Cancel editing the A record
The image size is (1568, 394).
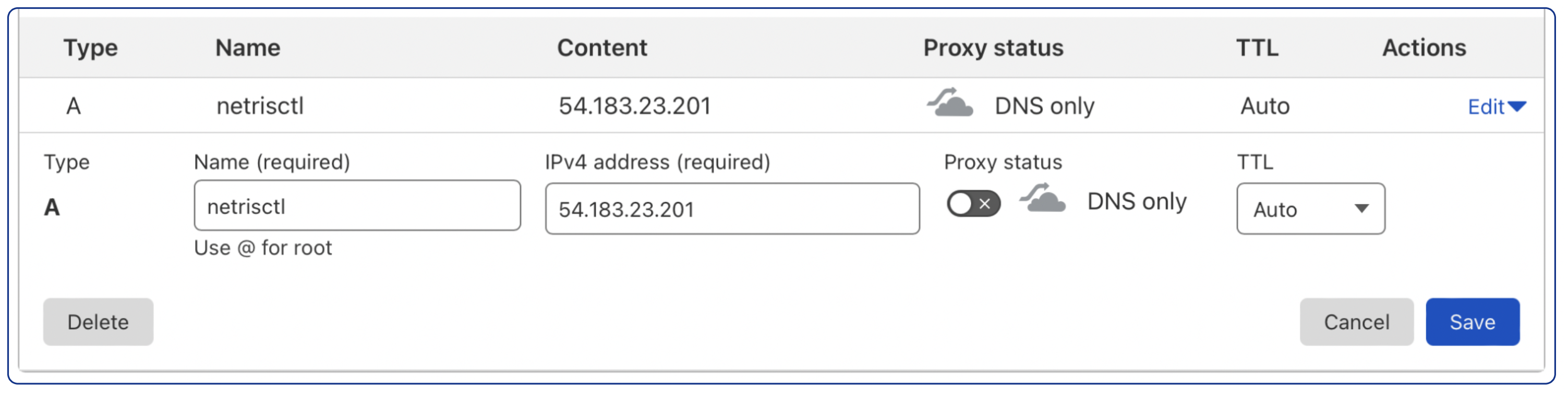1356,322
